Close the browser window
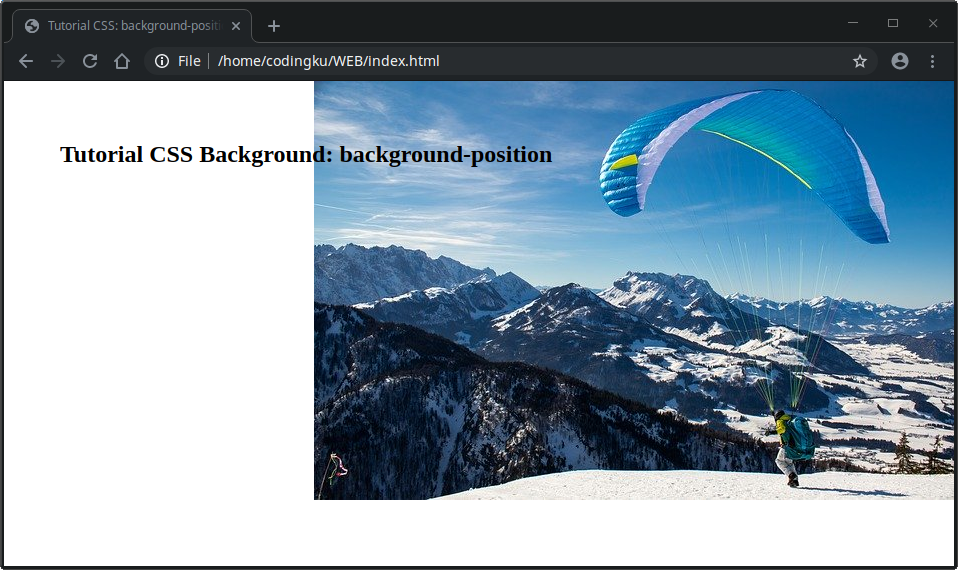The image size is (958, 570). [932, 23]
